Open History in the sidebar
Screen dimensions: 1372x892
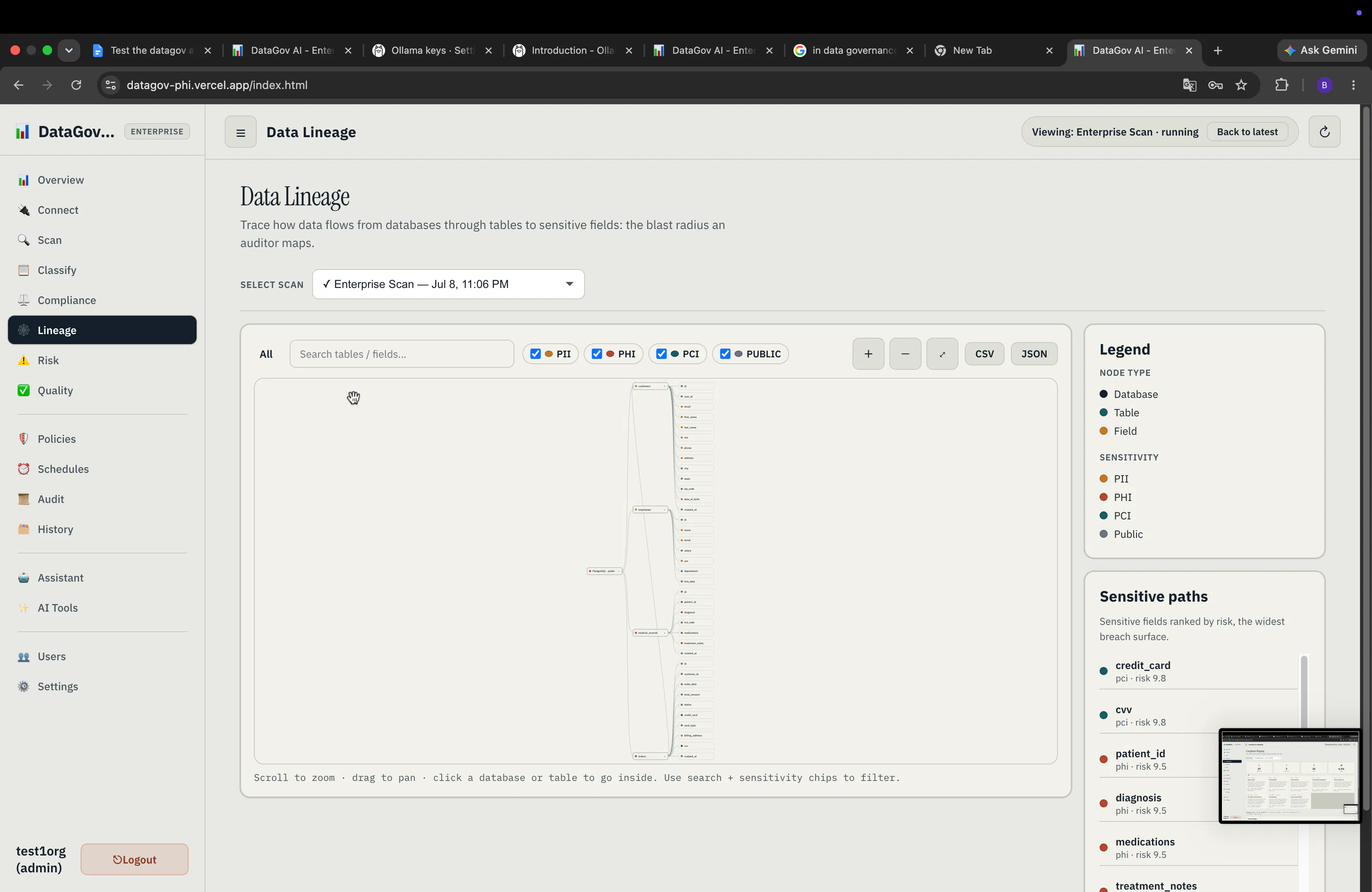[102, 529]
